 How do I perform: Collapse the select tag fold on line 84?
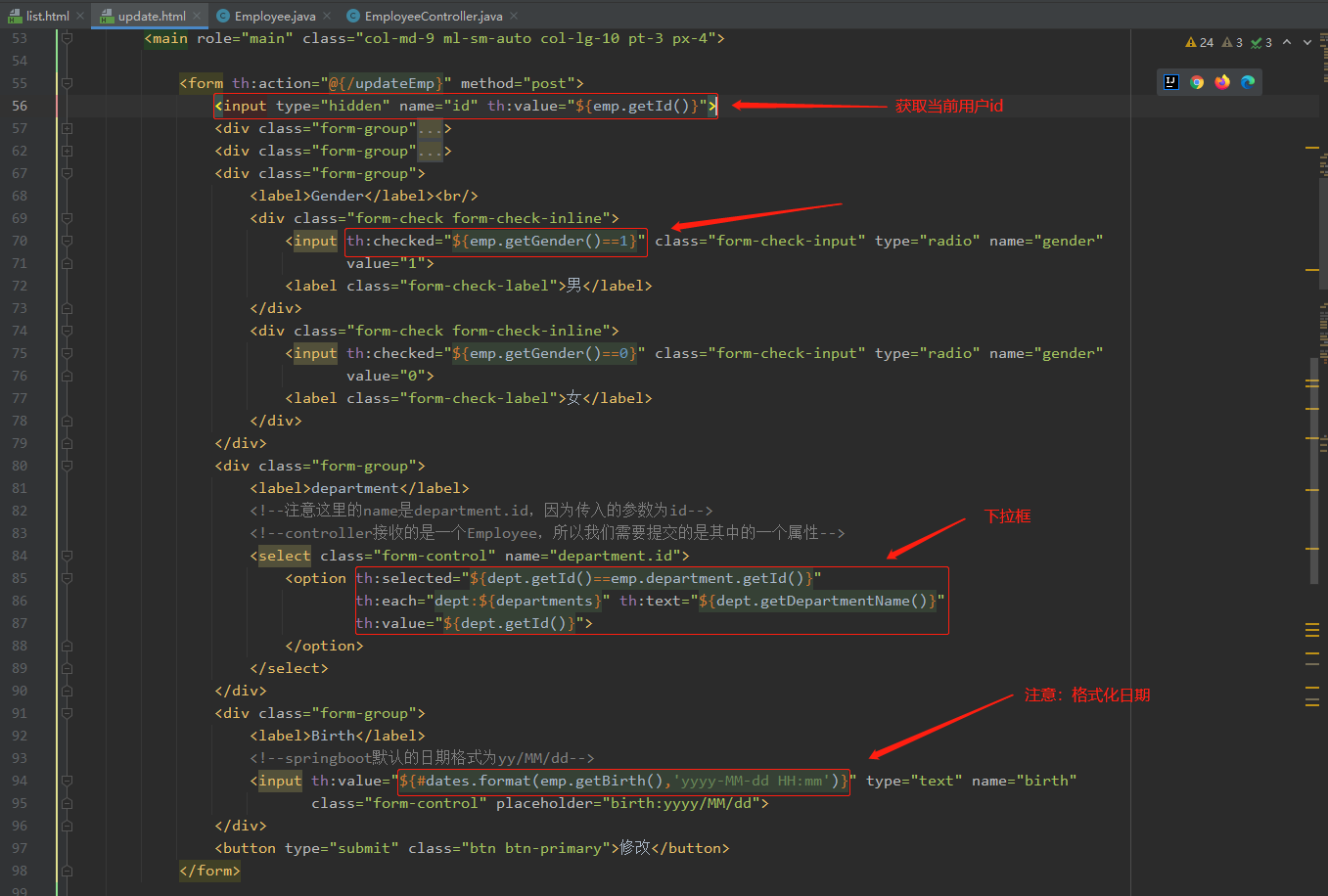67,556
